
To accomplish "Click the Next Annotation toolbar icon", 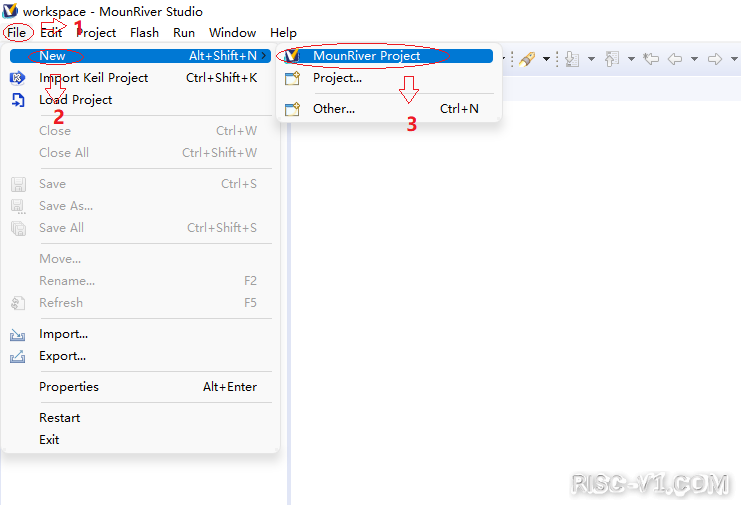I will pos(572,59).
